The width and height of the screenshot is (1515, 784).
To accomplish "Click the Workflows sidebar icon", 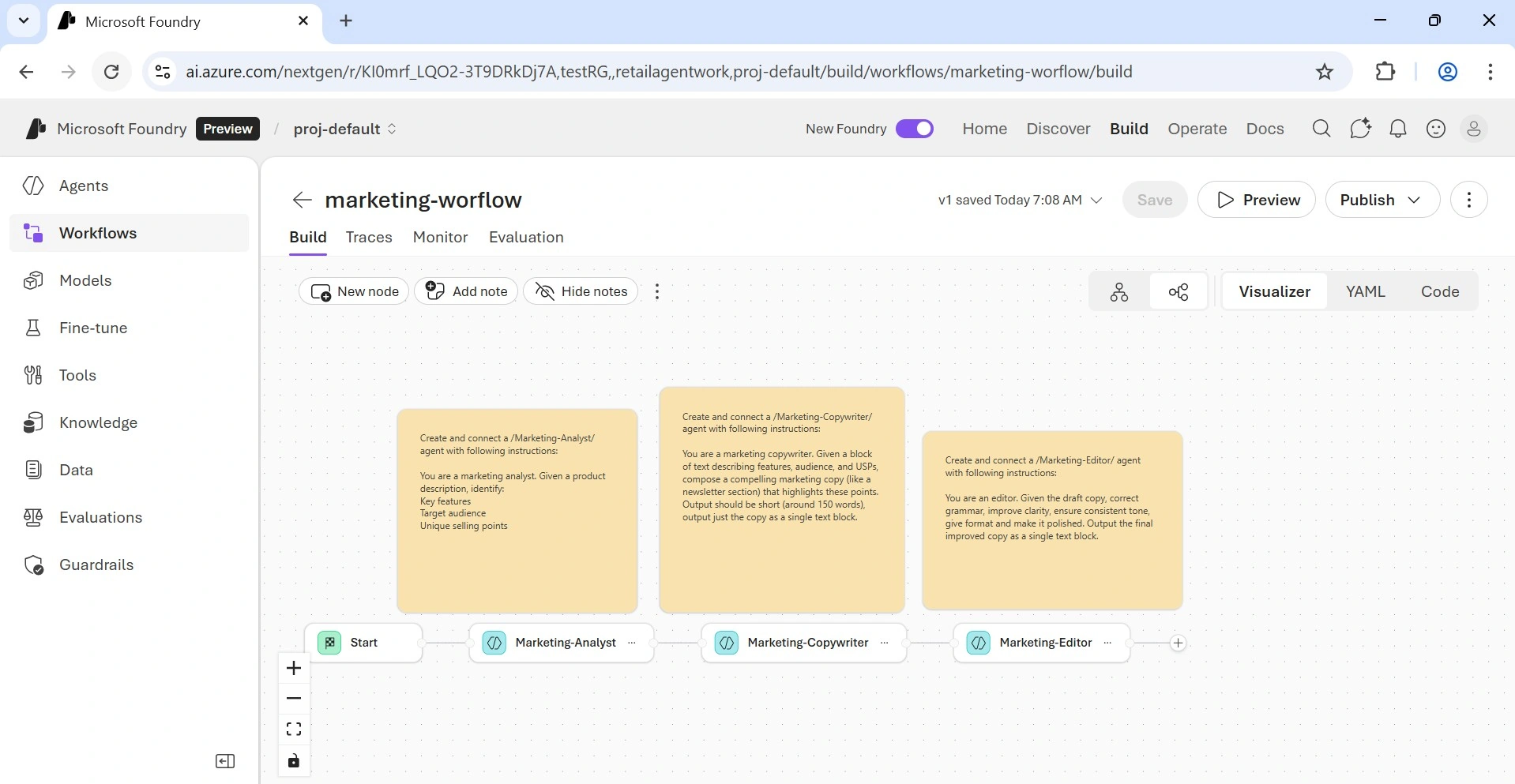I will (33, 233).
